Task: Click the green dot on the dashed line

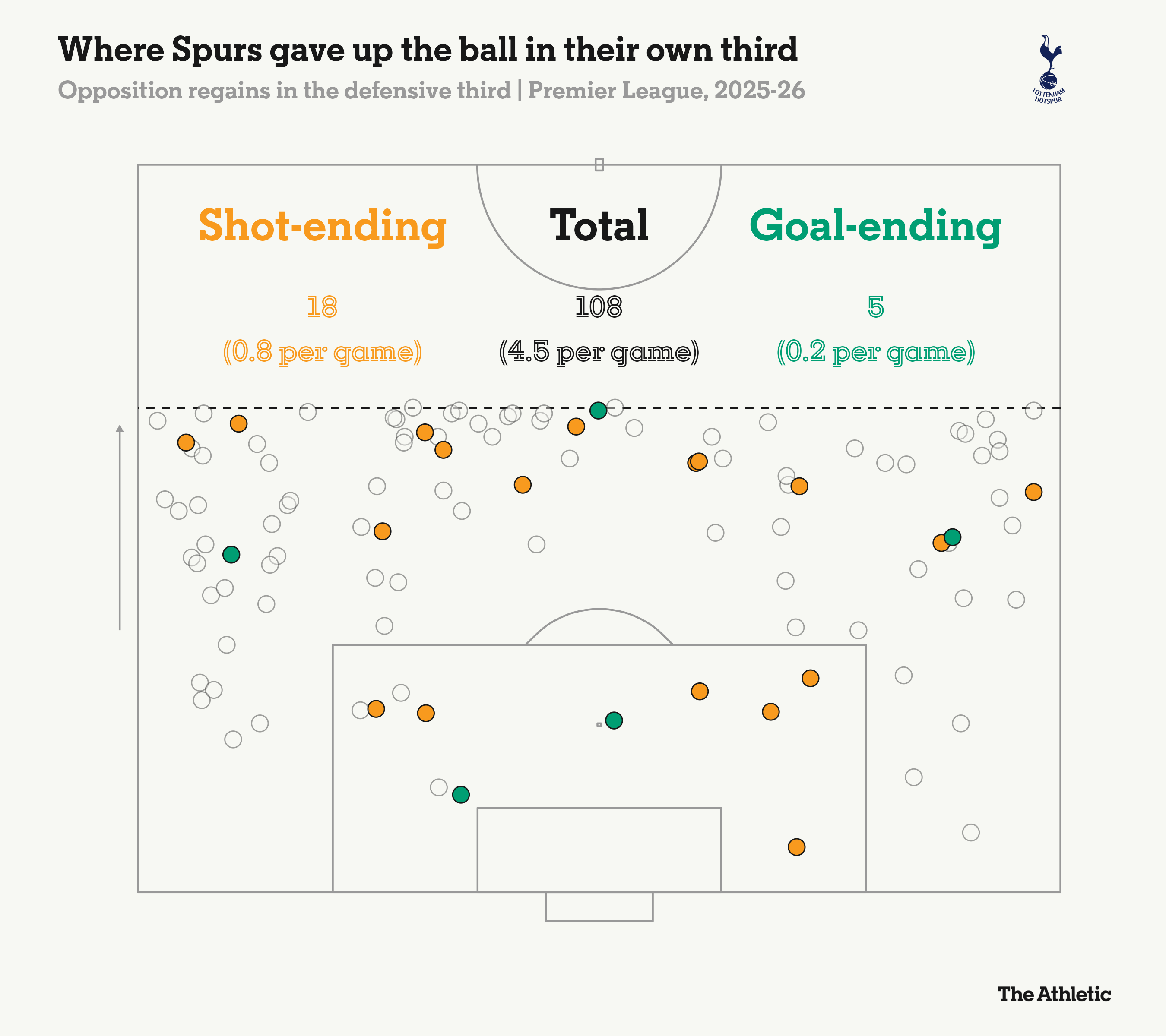Action: [x=598, y=410]
